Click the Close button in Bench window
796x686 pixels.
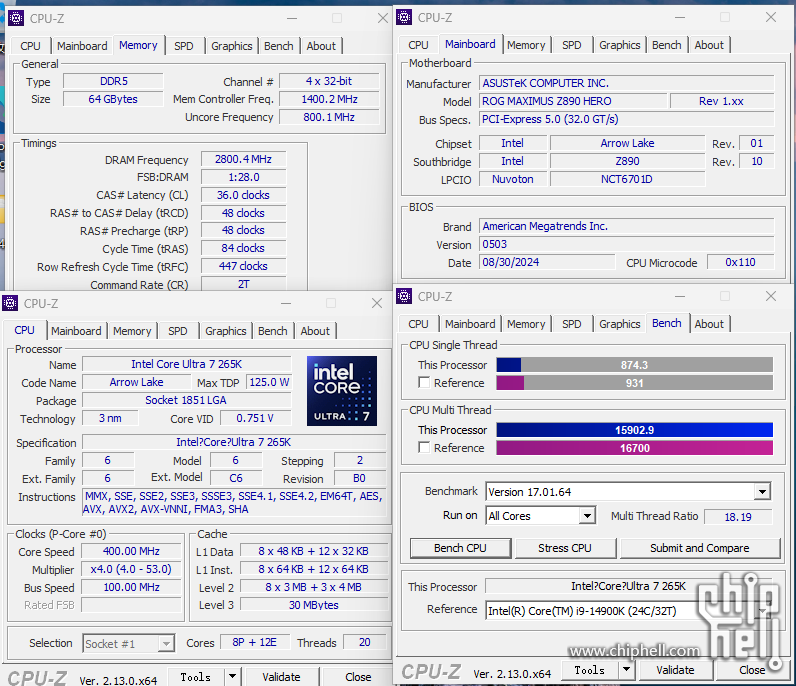coord(752,670)
